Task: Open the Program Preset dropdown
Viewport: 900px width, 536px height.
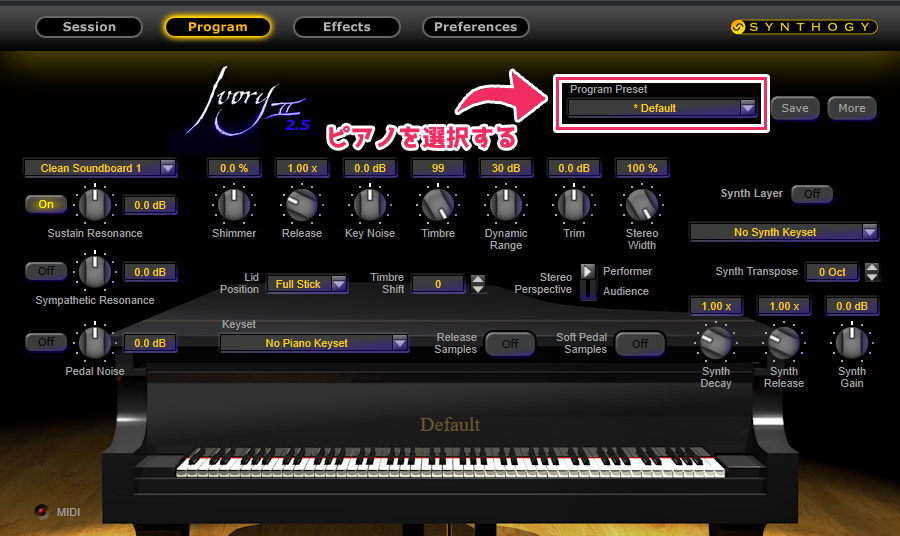Action: [x=662, y=108]
